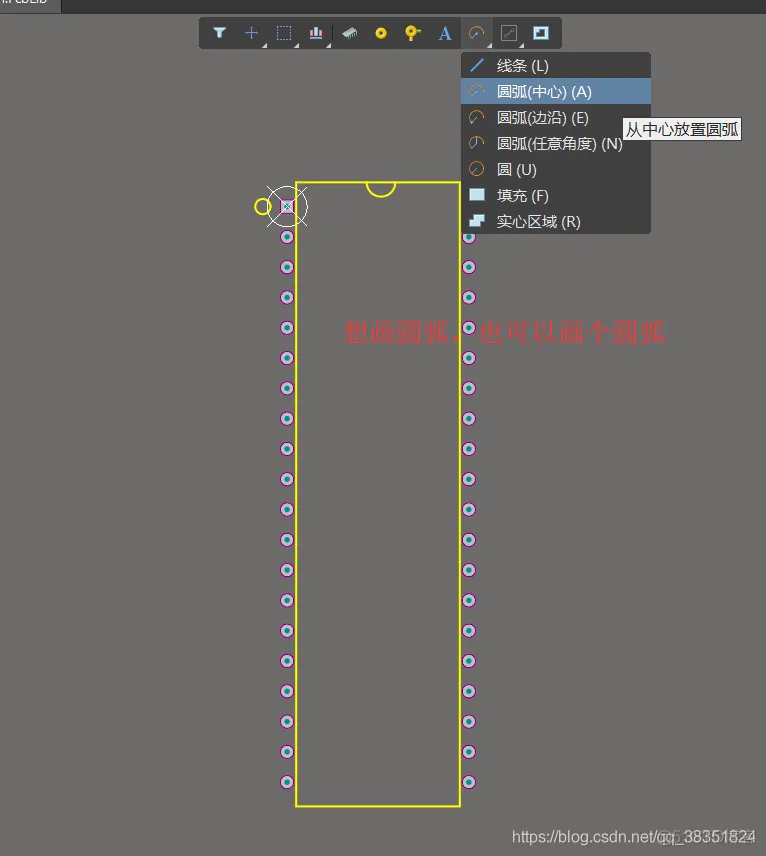Open the align objects chart icon
The height and width of the screenshot is (856, 766).
316,33
